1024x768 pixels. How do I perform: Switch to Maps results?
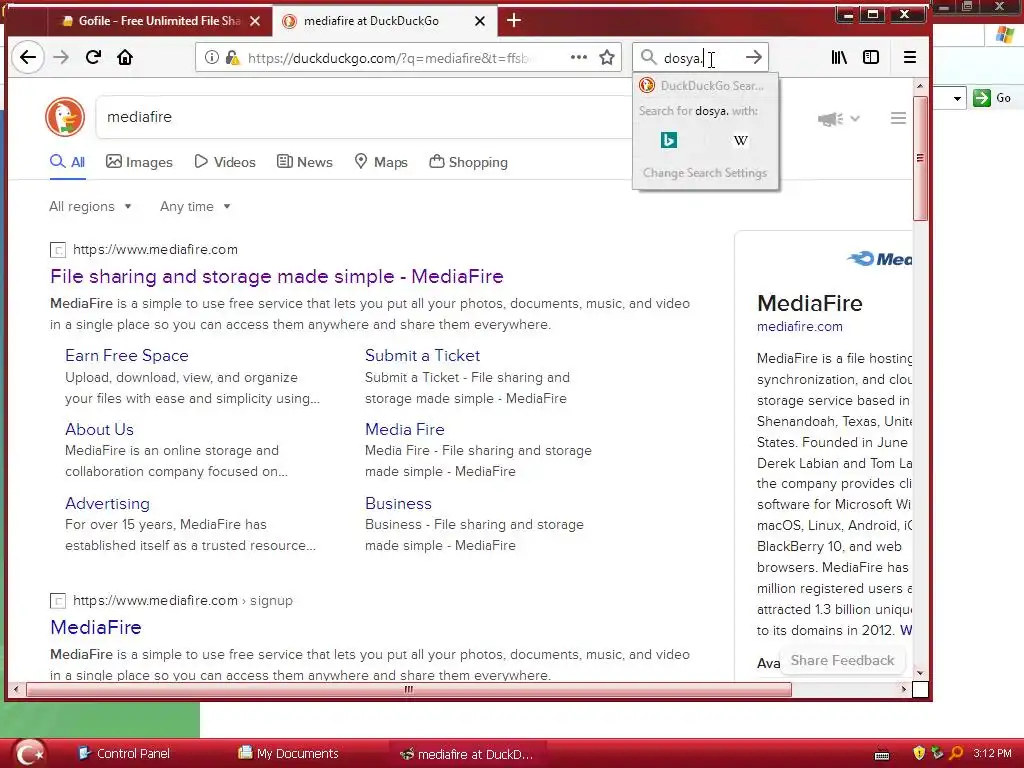click(381, 162)
